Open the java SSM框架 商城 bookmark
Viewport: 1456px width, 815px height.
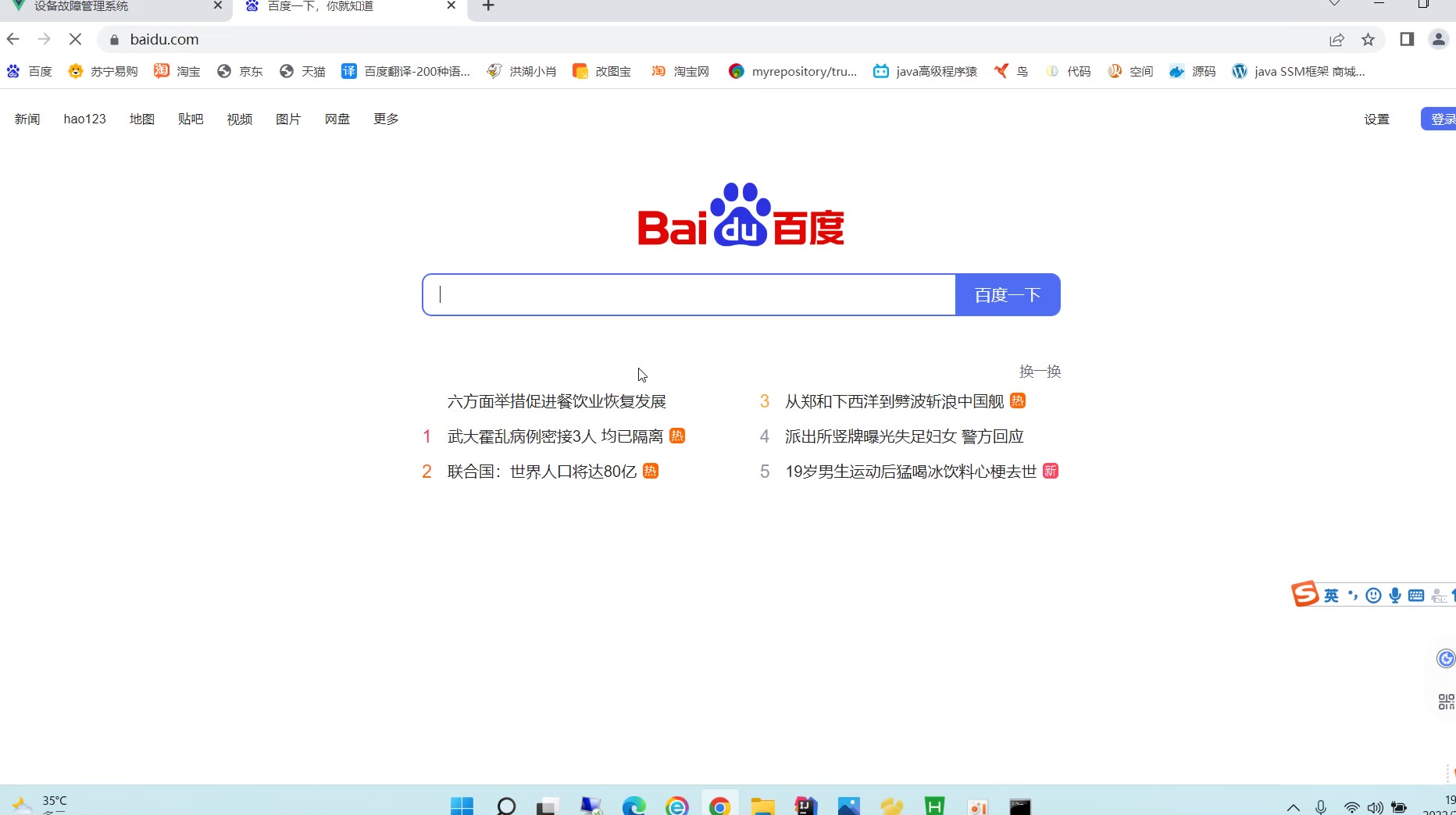[x=1298, y=71]
